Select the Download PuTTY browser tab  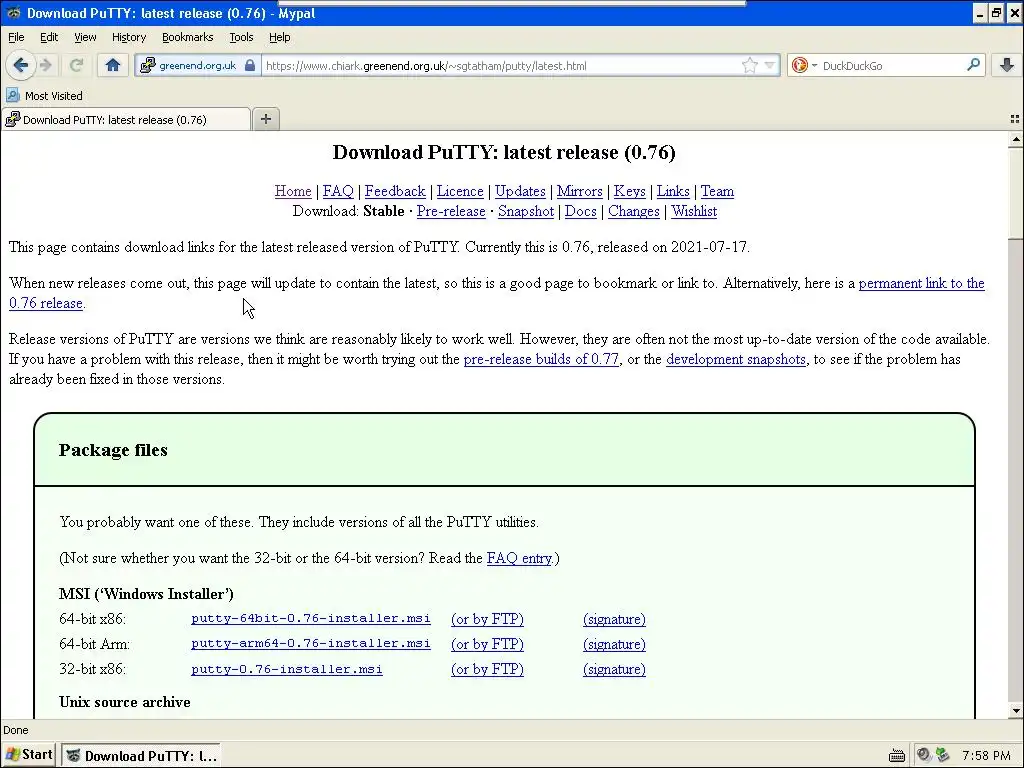coord(125,120)
